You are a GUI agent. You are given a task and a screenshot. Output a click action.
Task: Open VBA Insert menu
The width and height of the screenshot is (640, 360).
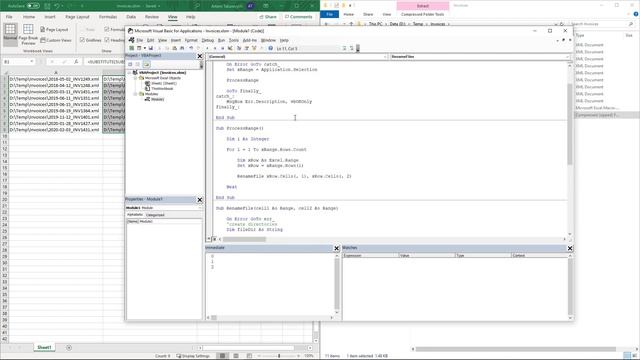176,40
